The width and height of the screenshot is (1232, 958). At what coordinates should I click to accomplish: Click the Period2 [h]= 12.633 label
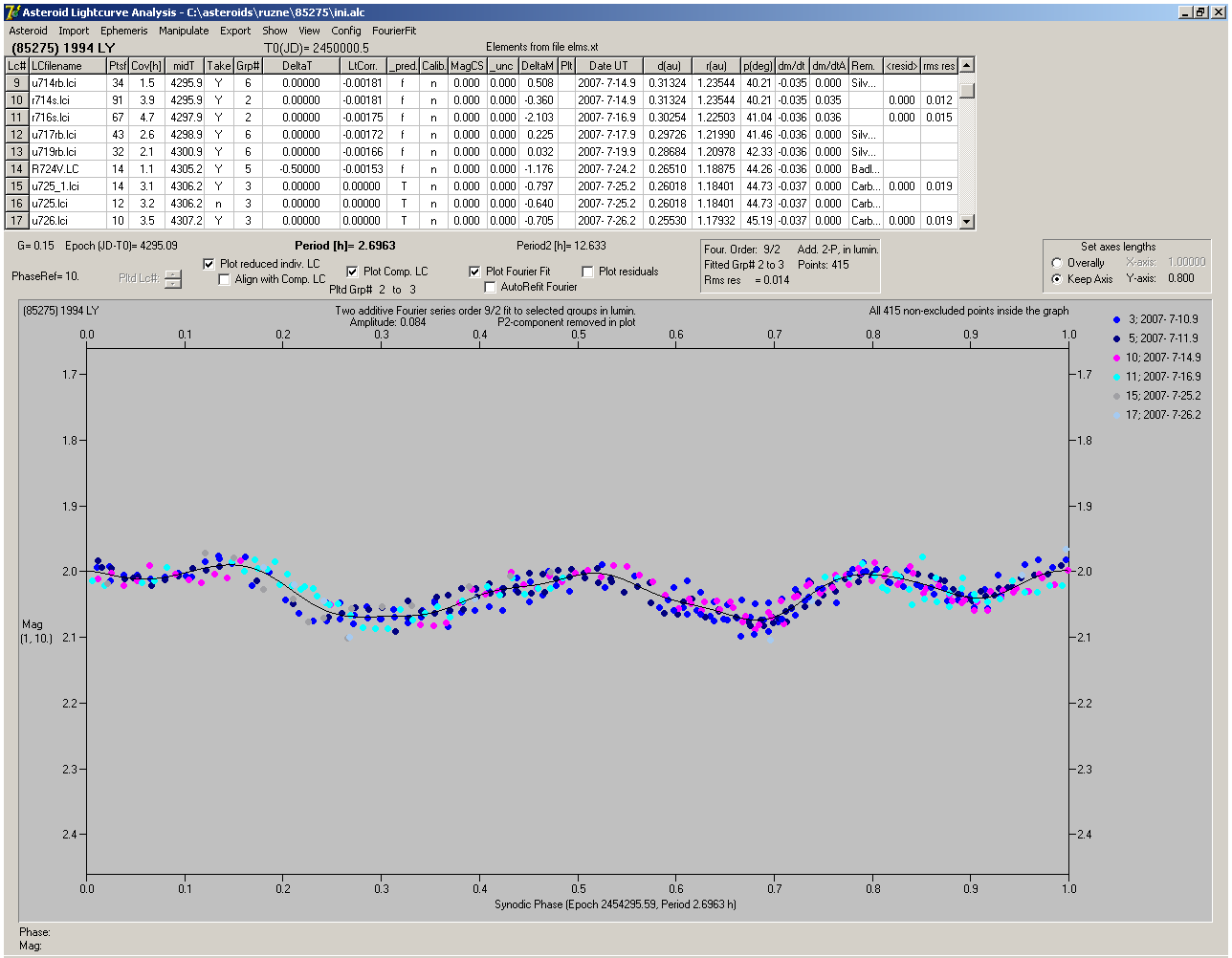click(561, 246)
